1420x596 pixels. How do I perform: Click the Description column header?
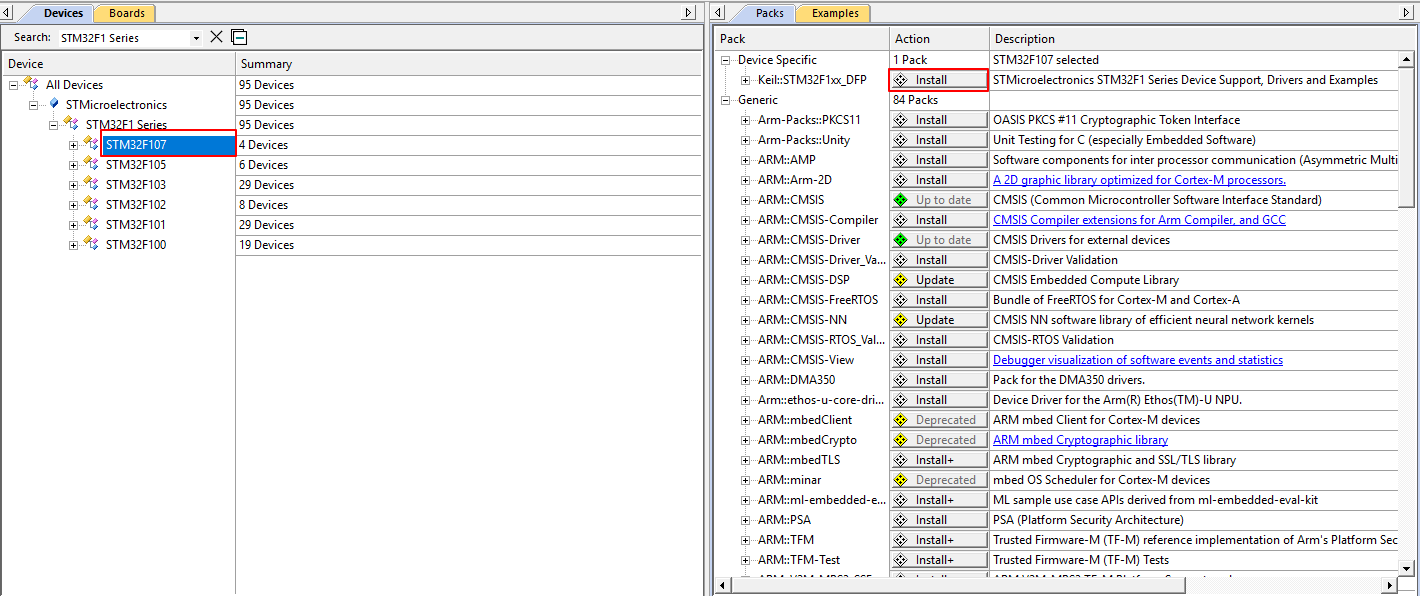(1194, 39)
